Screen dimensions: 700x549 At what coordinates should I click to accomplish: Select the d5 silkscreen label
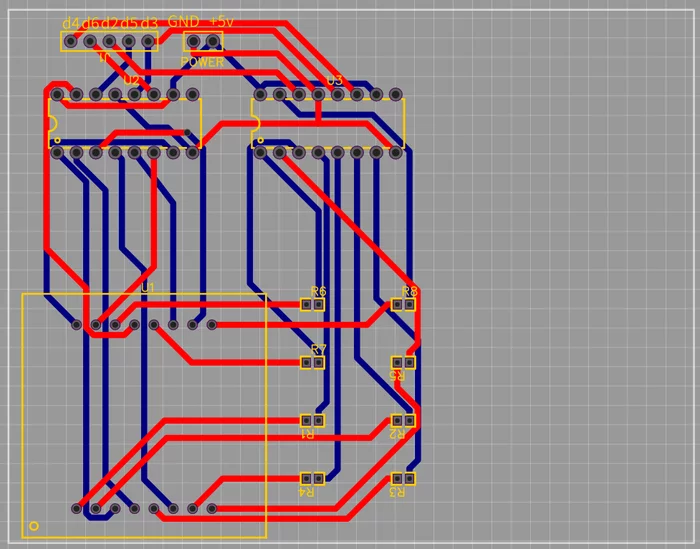point(129,23)
